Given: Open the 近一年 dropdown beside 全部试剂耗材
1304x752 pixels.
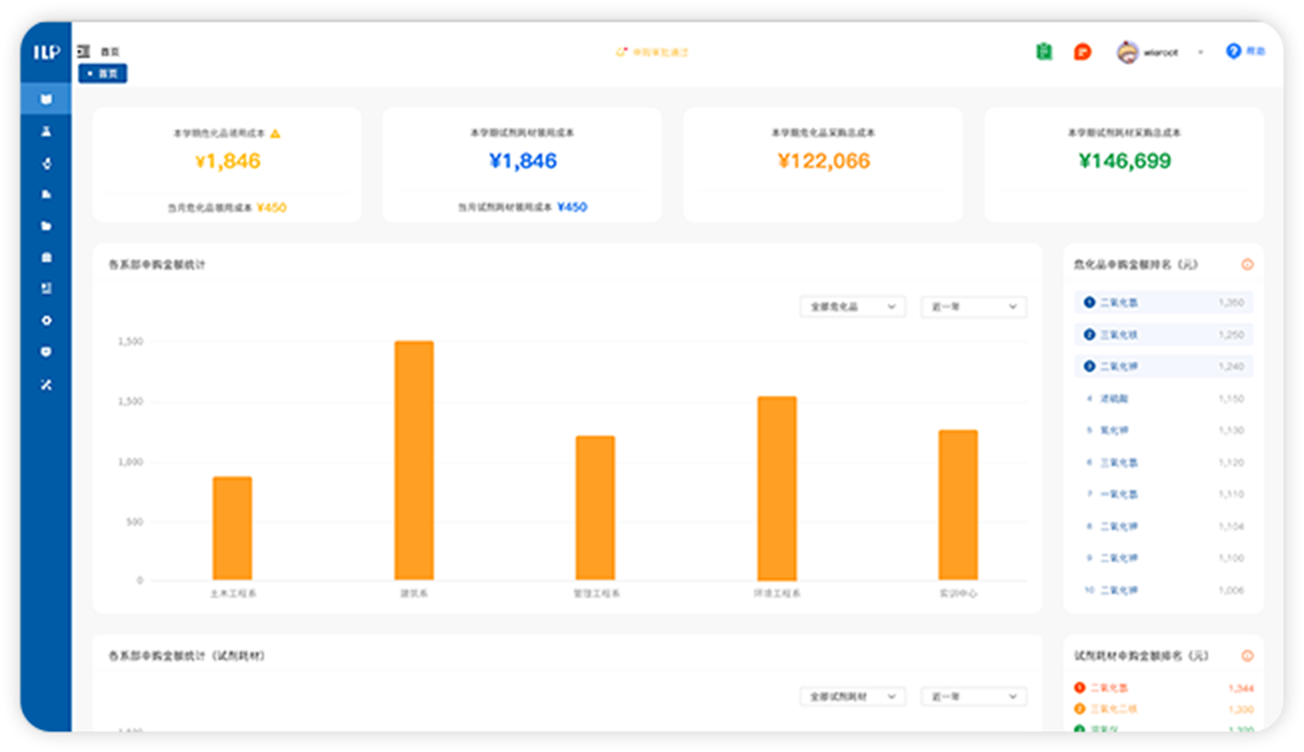Looking at the screenshot, I should pyautogui.click(x=973, y=696).
